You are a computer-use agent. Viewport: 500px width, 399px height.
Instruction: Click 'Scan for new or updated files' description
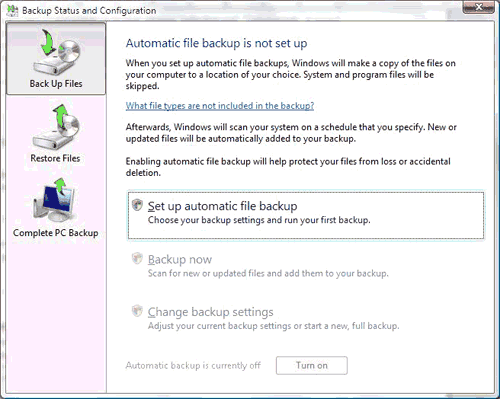[x=268, y=274]
